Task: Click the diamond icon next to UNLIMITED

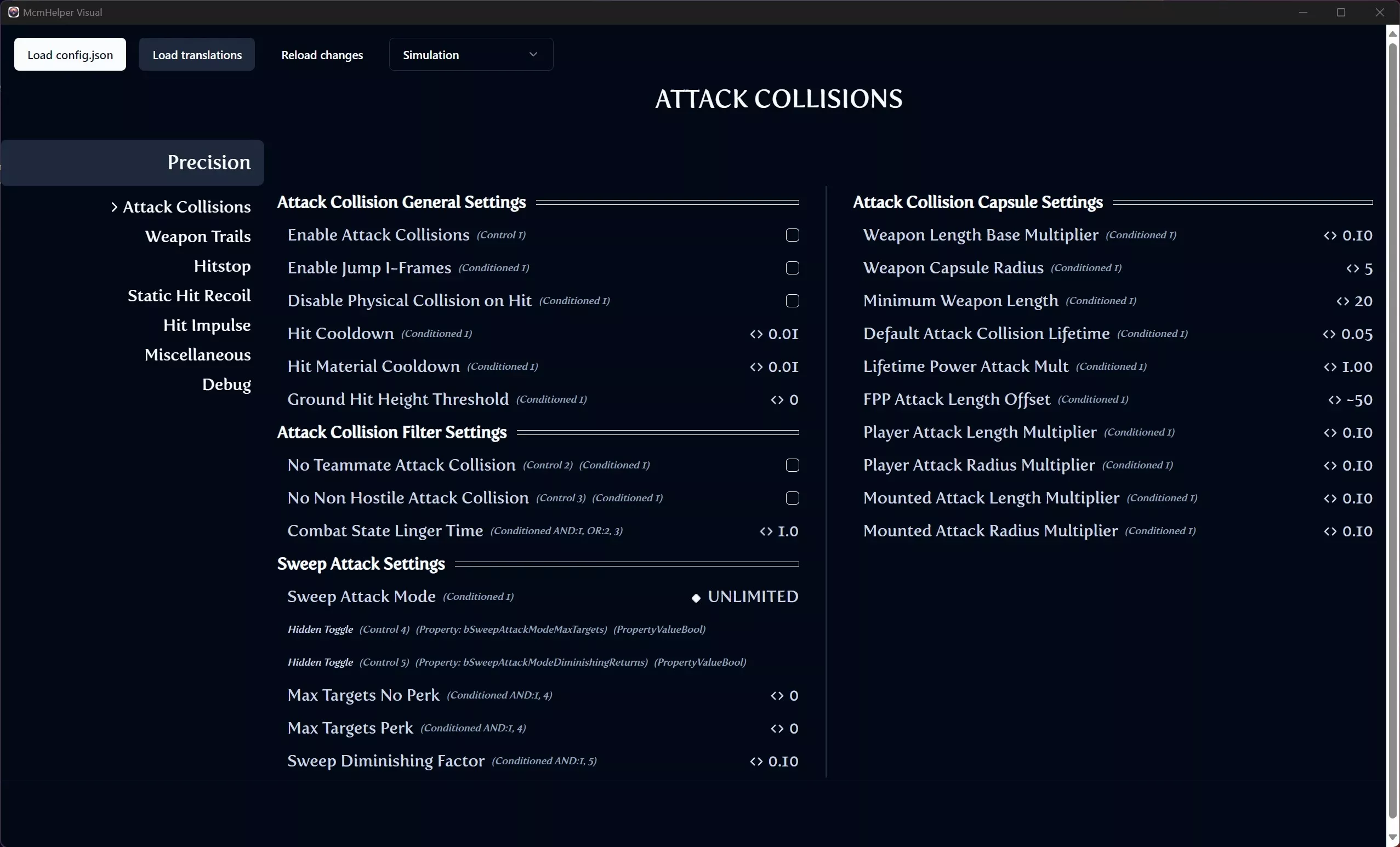Action: pos(696,598)
